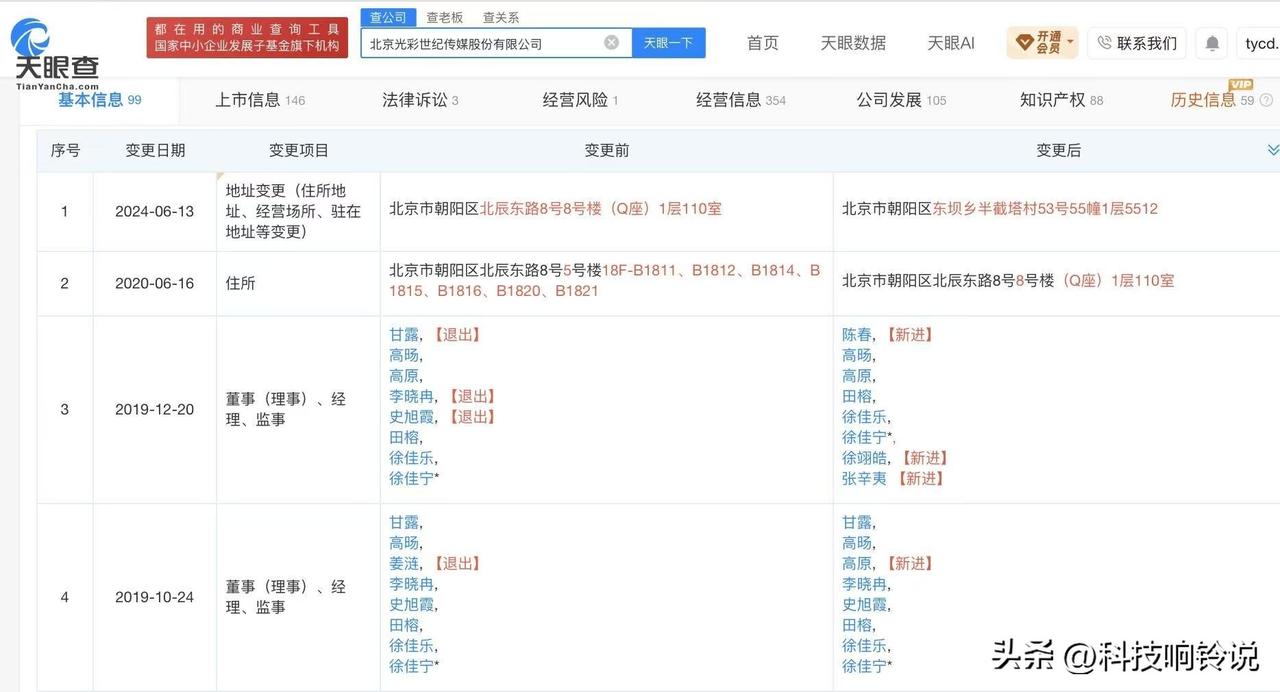
Task: Click the tycd account label
Action: tap(1261, 43)
